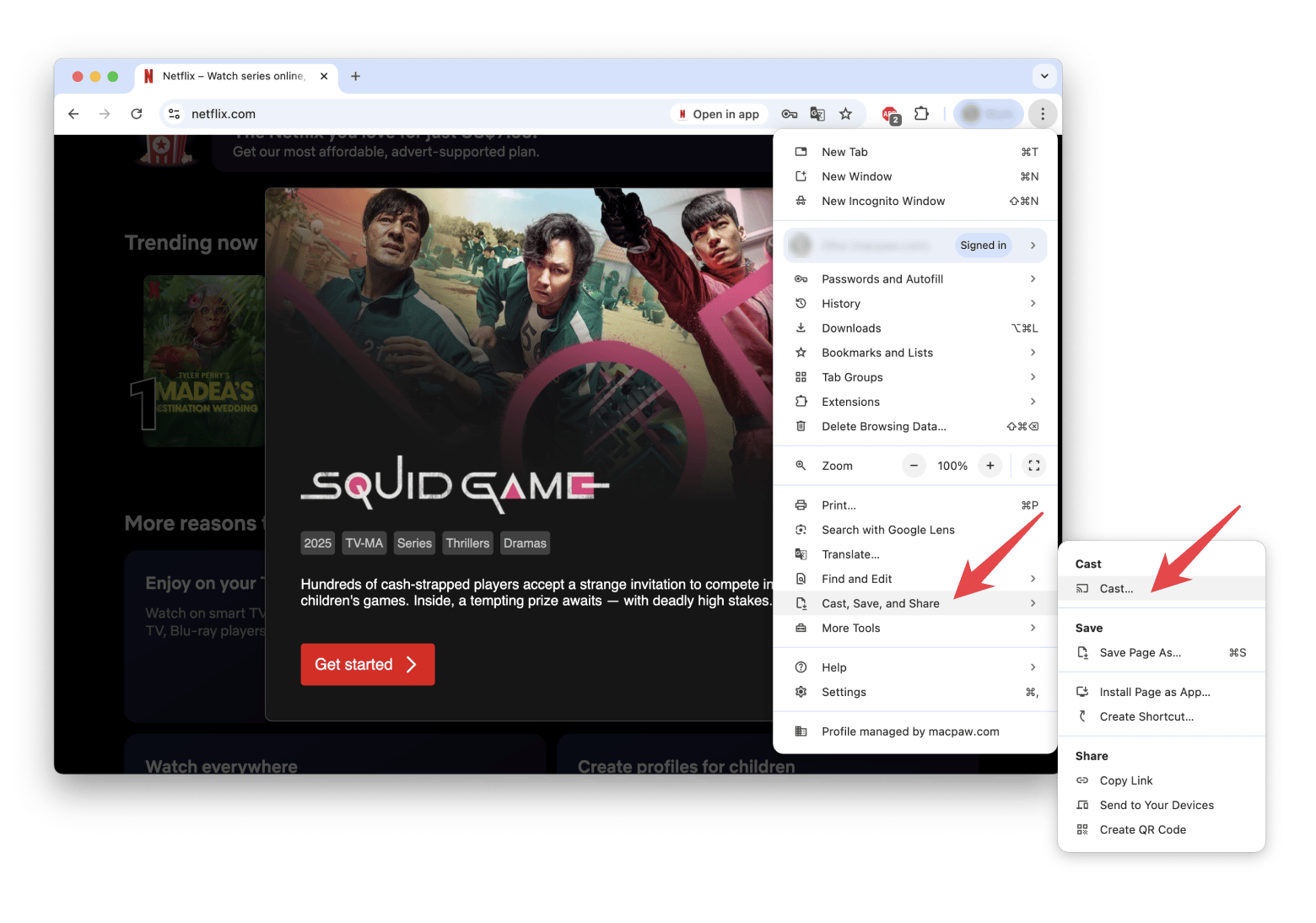Click the Get started button
The height and width of the screenshot is (923, 1316).
[368, 665]
